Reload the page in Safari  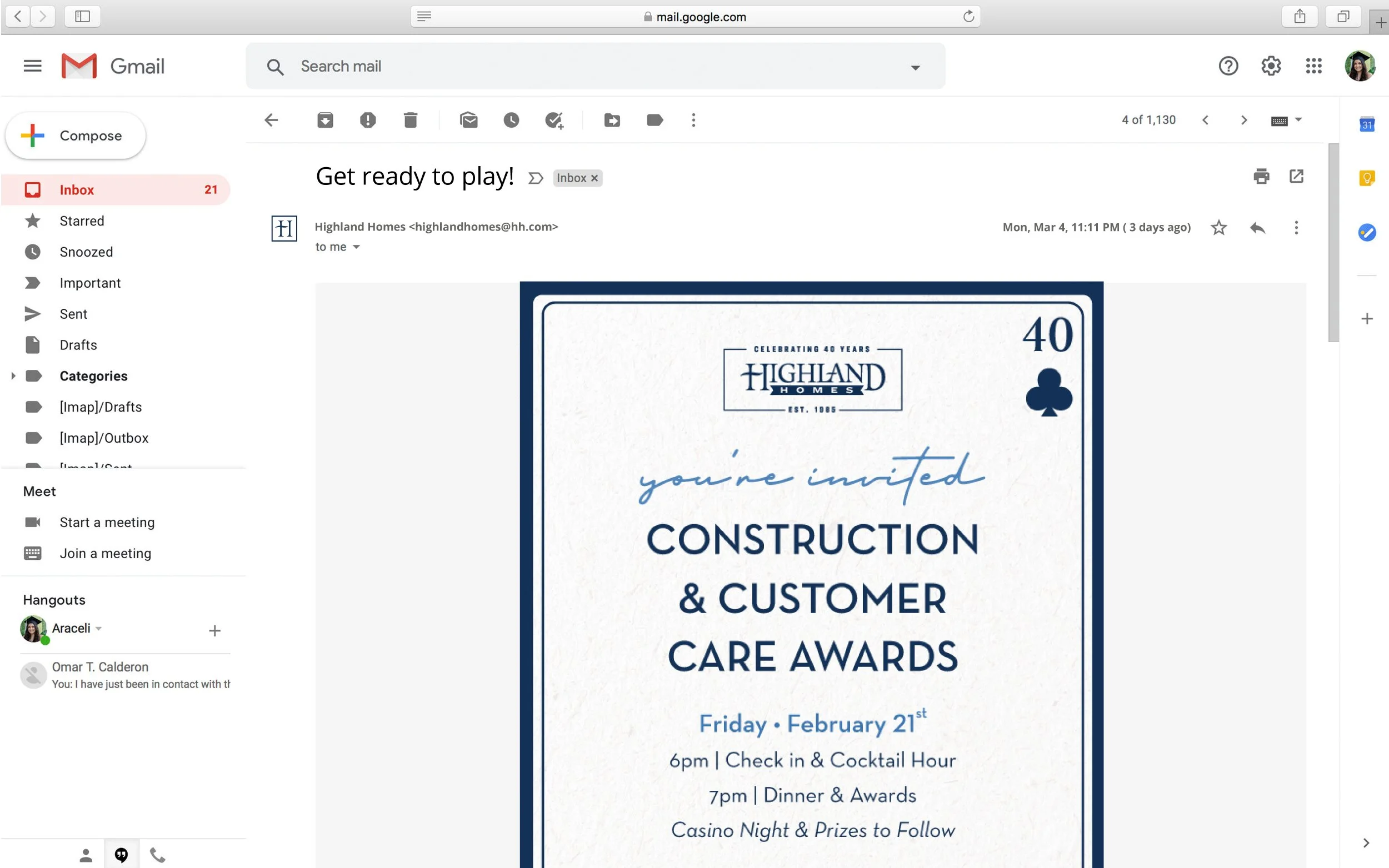point(968,17)
